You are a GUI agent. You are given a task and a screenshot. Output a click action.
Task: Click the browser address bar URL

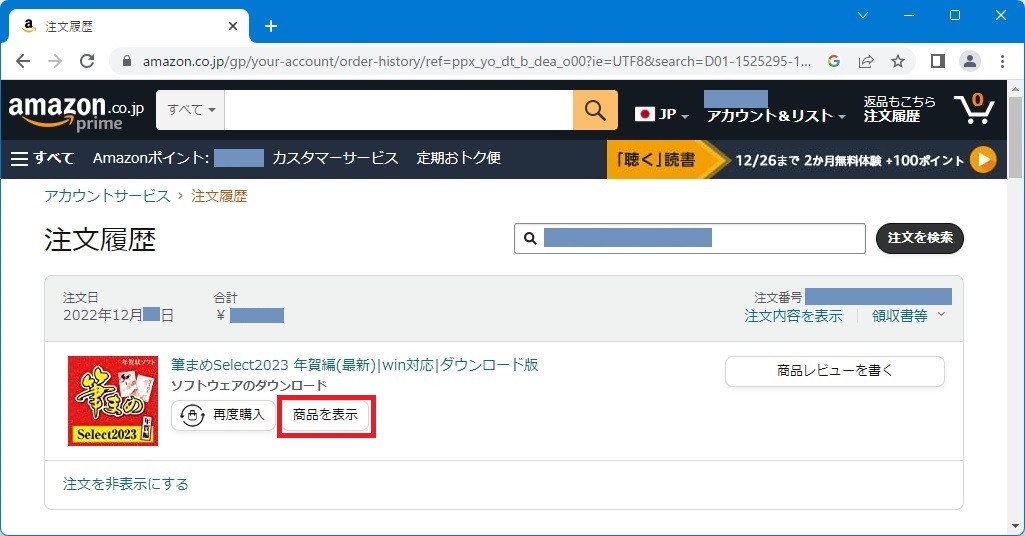(x=477, y=61)
